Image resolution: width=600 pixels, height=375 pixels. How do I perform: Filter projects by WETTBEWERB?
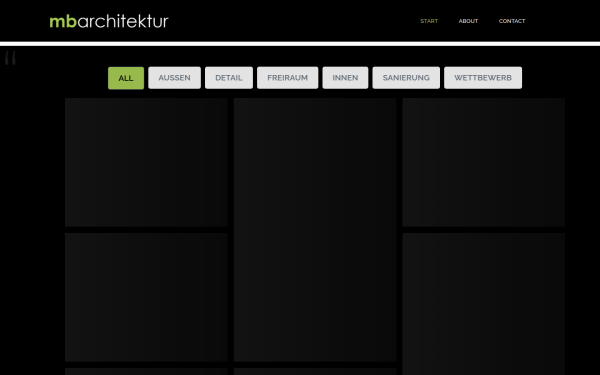tap(483, 78)
